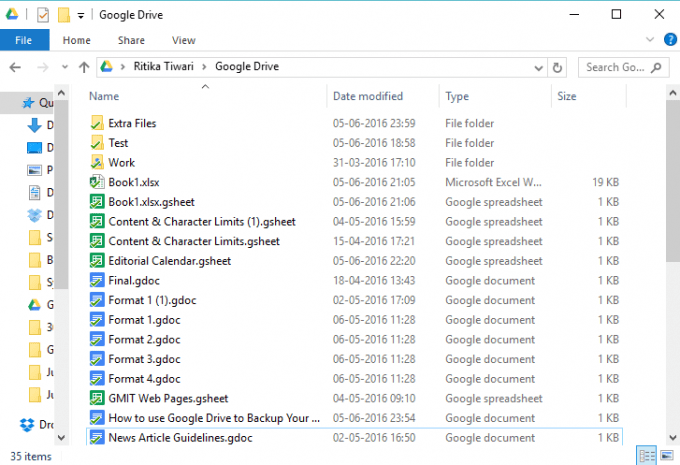
Task: Switch to the View ribbon tab
Action: pos(184,40)
